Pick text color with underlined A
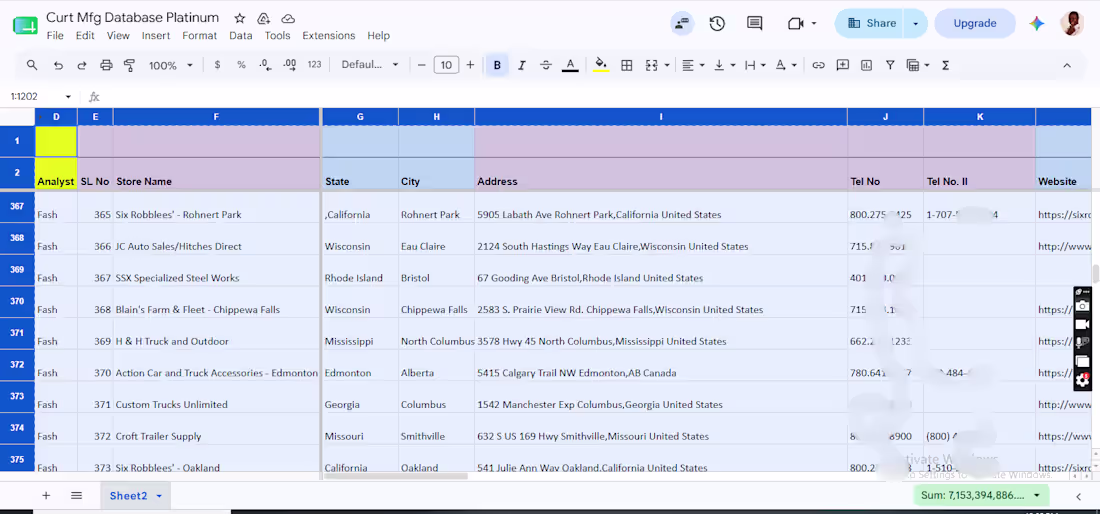Viewport: 1100px width, 514px height. coord(570,65)
